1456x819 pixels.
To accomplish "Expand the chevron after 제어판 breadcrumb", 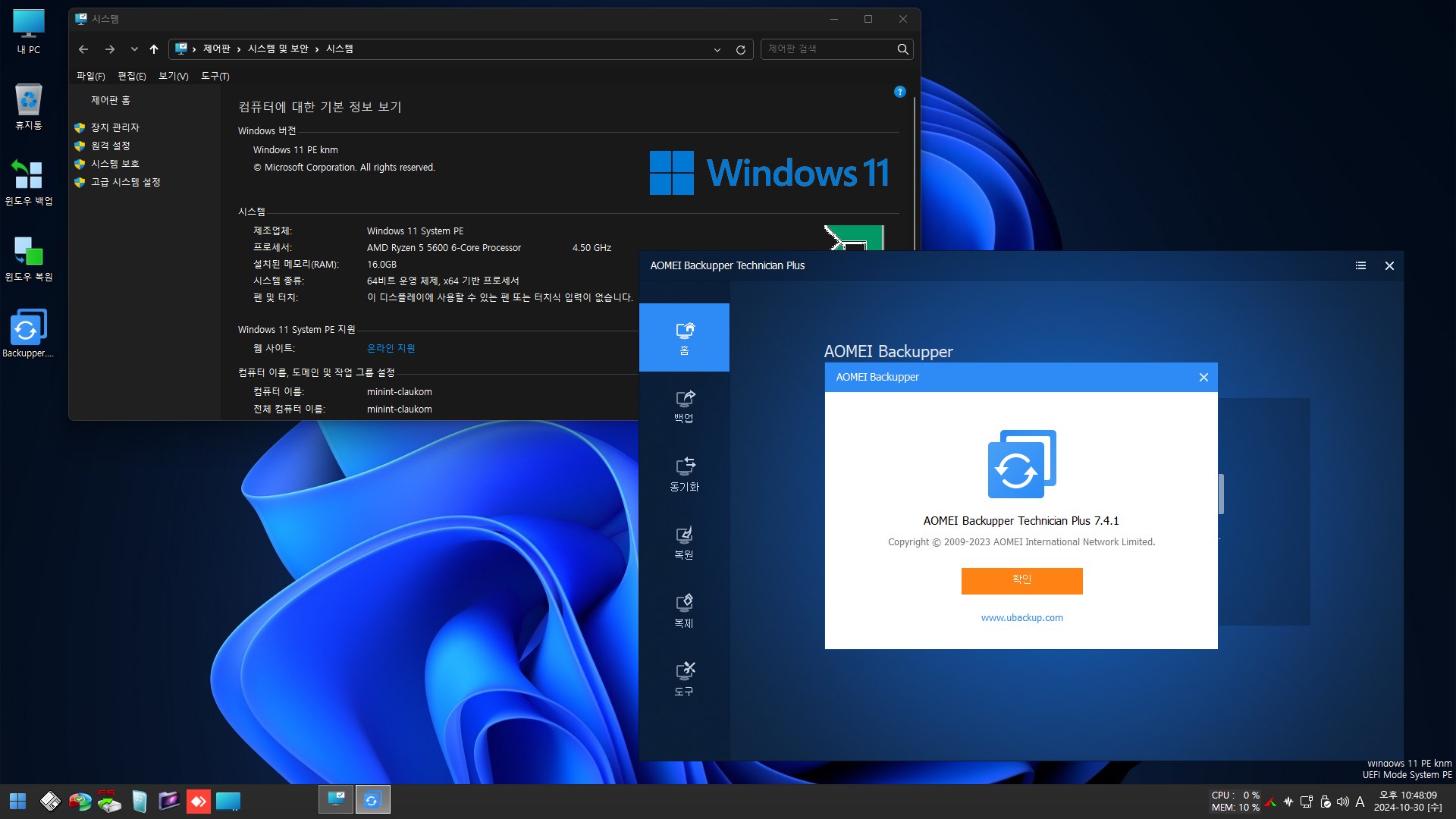I will pos(239,49).
